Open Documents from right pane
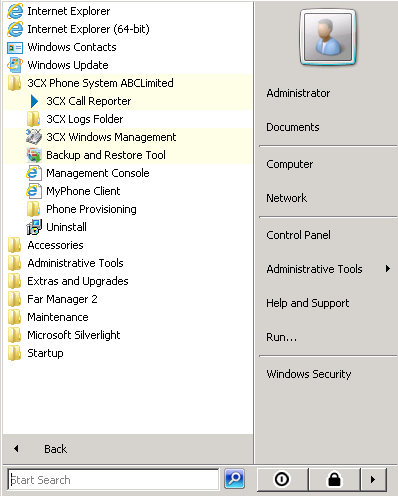The image size is (398, 496). [x=293, y=127]
